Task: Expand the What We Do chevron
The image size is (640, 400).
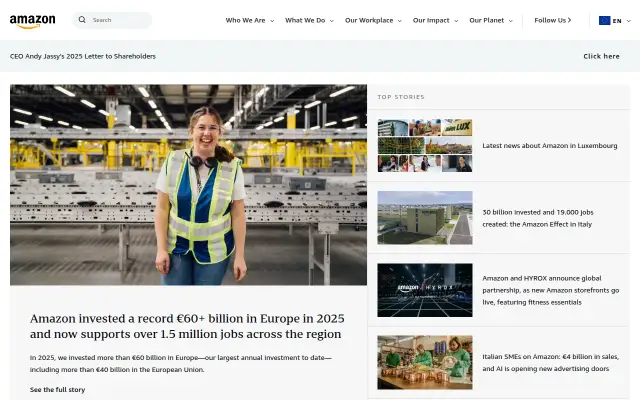Action: point(331,21)
